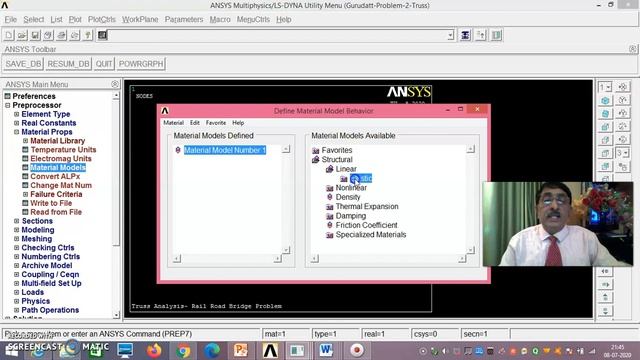Image resolution: width=640 pixels, height=360 pixels.
Task: Click the ANSYS Help question icon
Action: click(x=87, y=36)
